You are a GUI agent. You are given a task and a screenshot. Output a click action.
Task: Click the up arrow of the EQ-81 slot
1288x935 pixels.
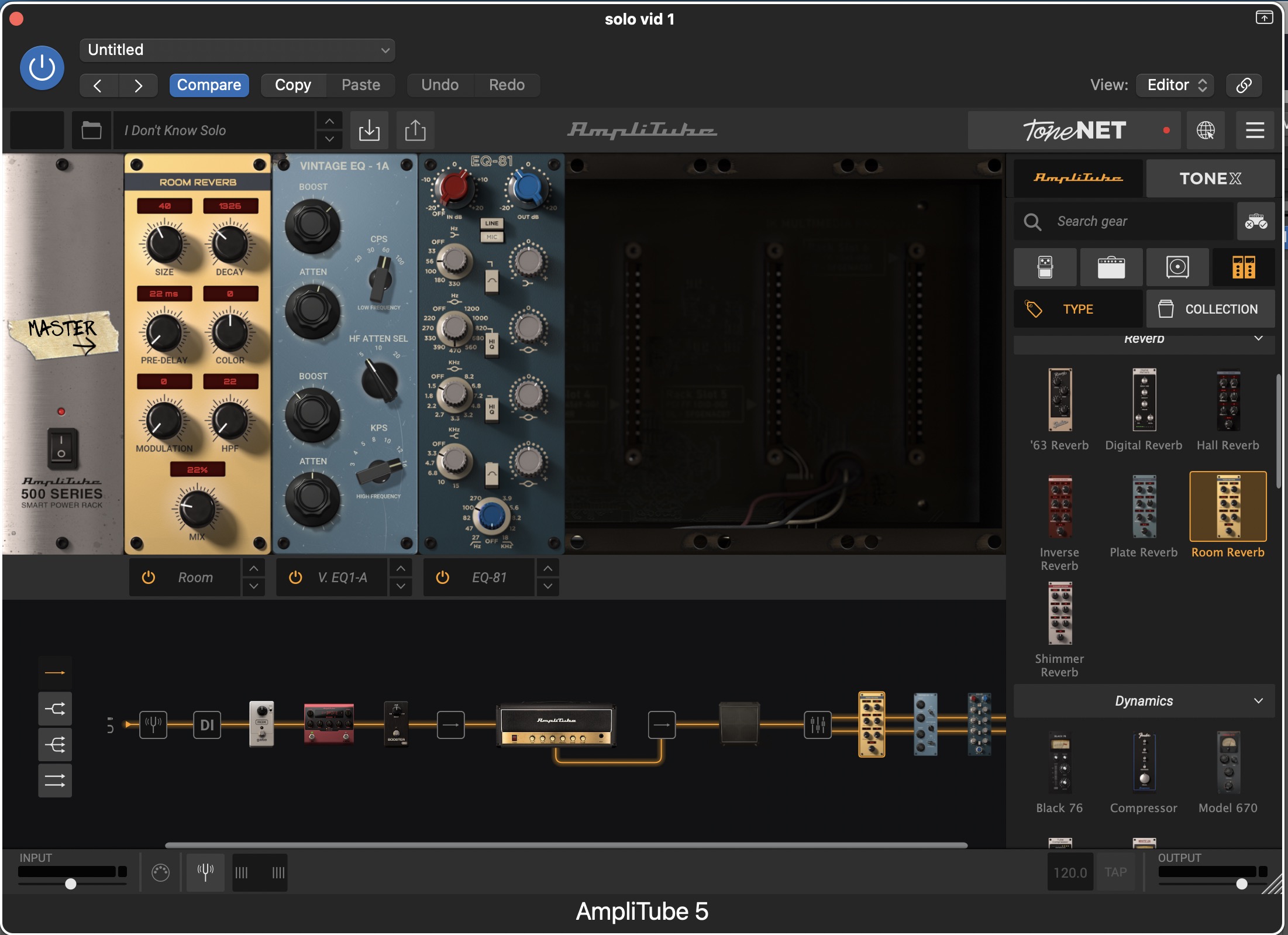coord(547,568)
